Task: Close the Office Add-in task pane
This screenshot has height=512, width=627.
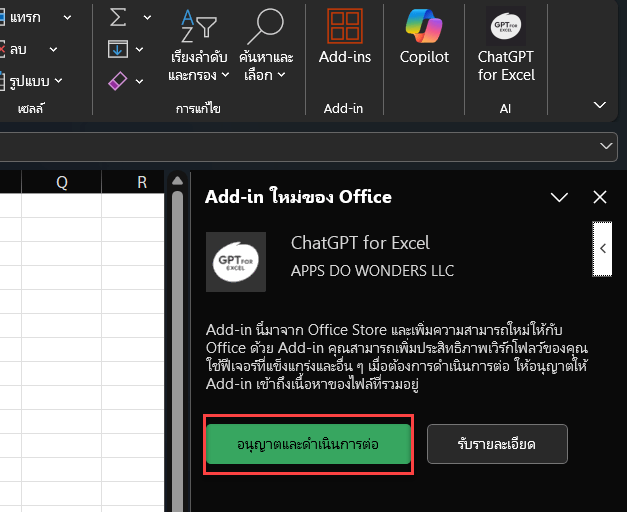Action: pyautogui.click(x=600, y=197)
